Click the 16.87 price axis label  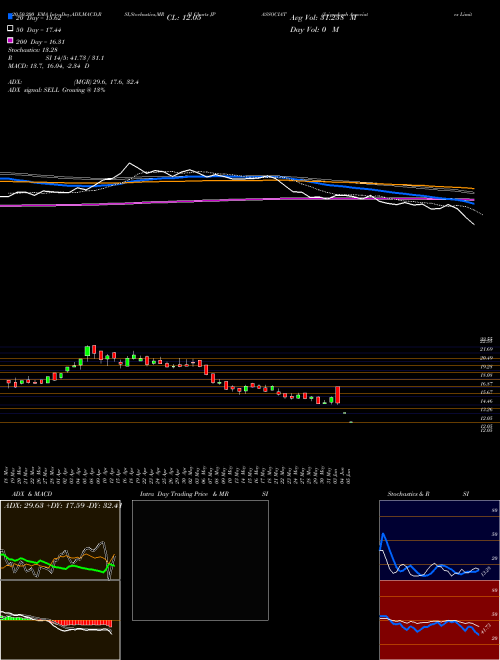[487, 384]
